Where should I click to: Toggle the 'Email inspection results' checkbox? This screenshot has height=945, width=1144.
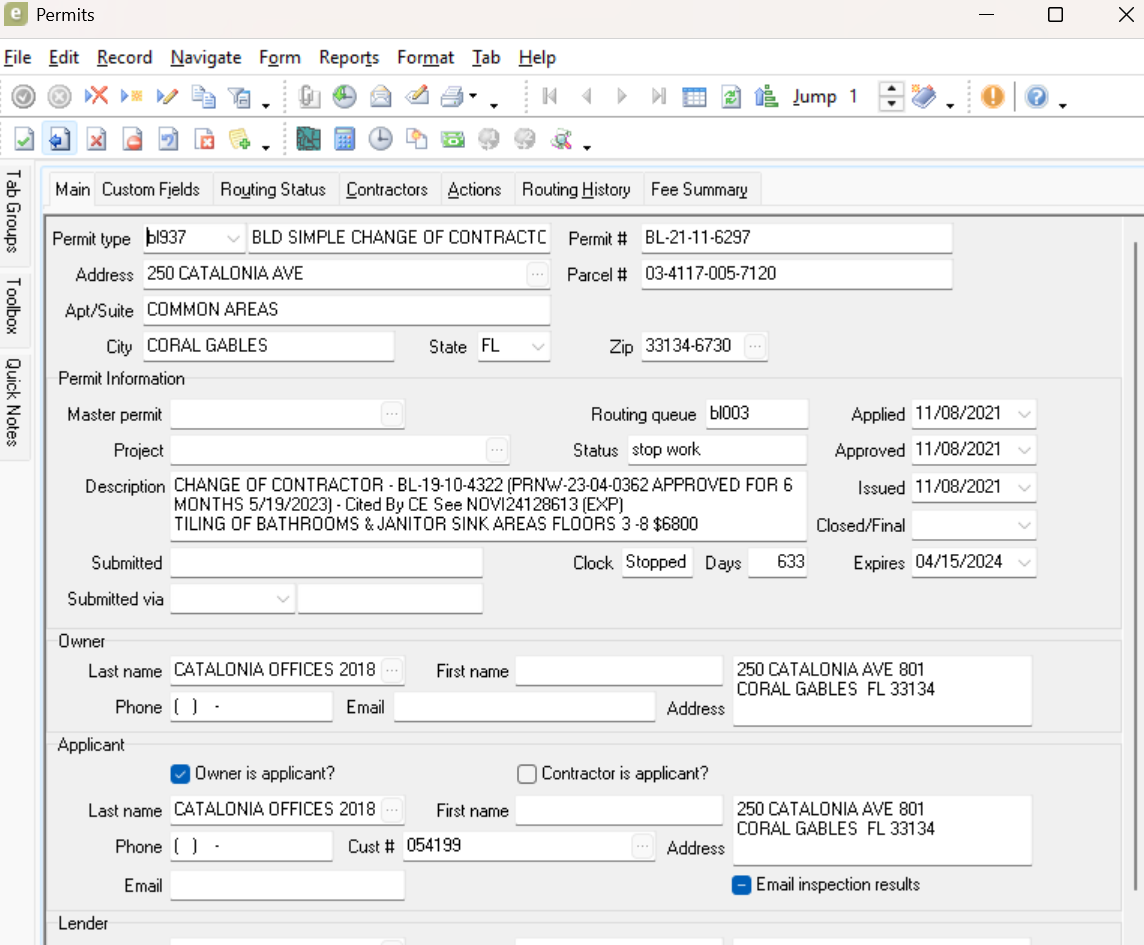click(x=741, y=885)
